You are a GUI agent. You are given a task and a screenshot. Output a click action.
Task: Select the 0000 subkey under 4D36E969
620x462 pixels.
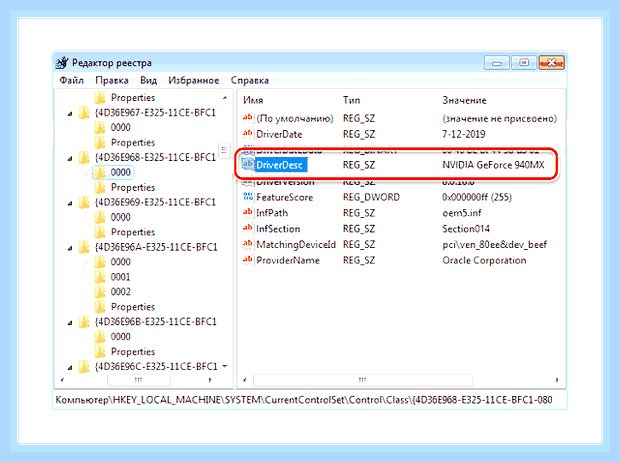[121, 217]
